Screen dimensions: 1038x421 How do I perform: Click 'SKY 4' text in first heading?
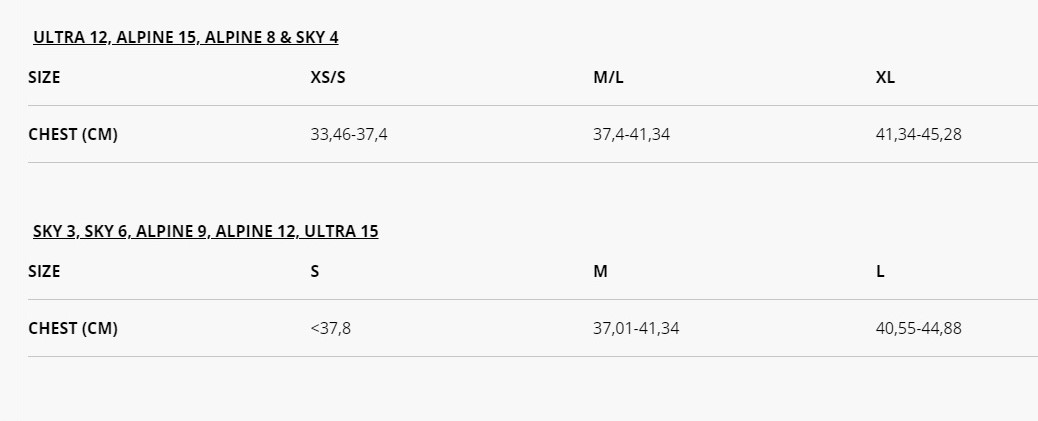[x=317, y=38]
